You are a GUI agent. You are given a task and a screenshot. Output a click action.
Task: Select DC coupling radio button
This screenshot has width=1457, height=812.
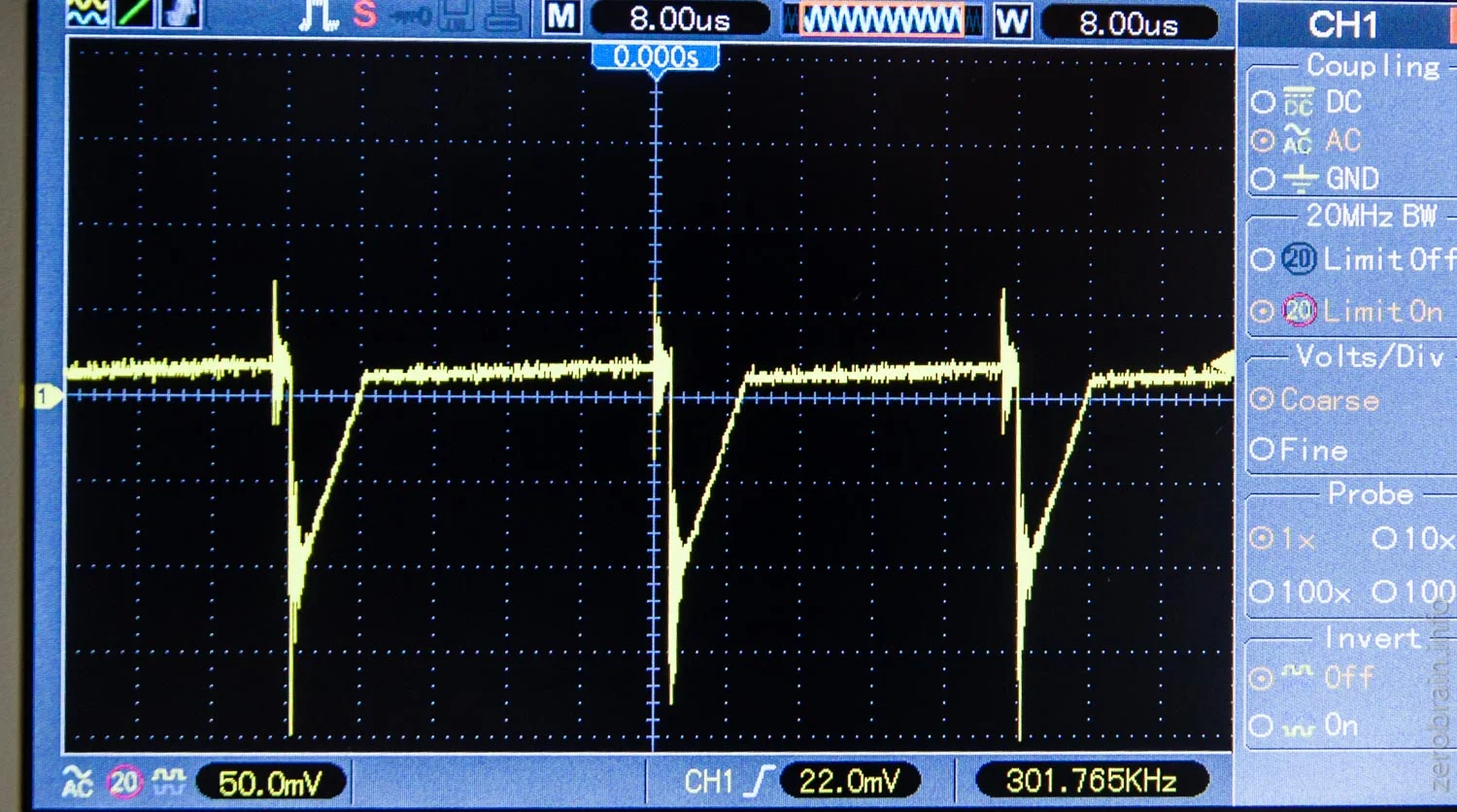click(x=1263, y=102)
